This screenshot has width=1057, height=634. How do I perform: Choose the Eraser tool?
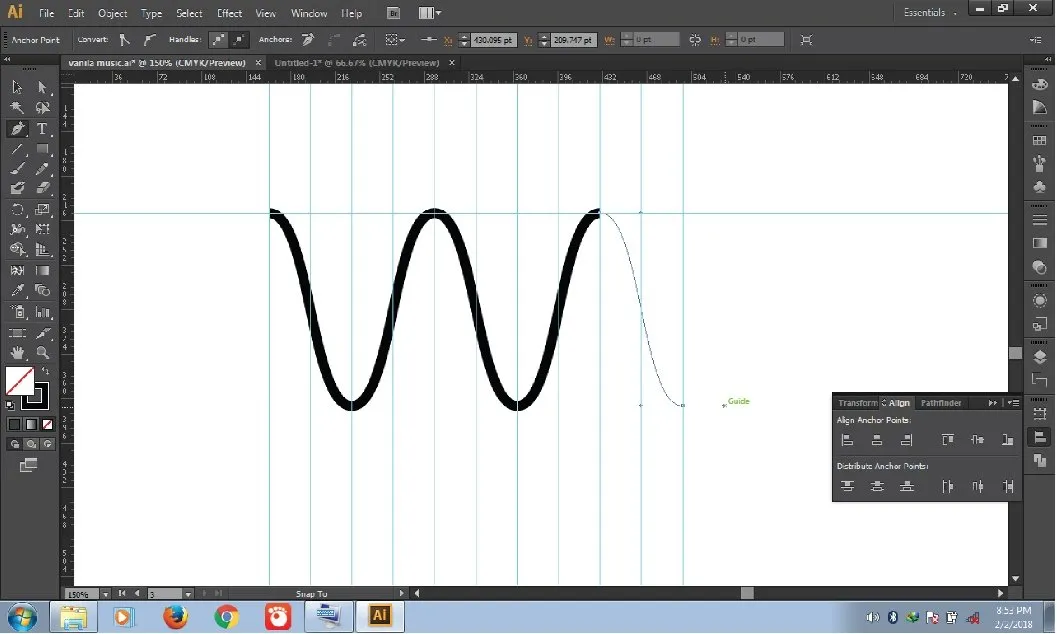tap(42, 189)
